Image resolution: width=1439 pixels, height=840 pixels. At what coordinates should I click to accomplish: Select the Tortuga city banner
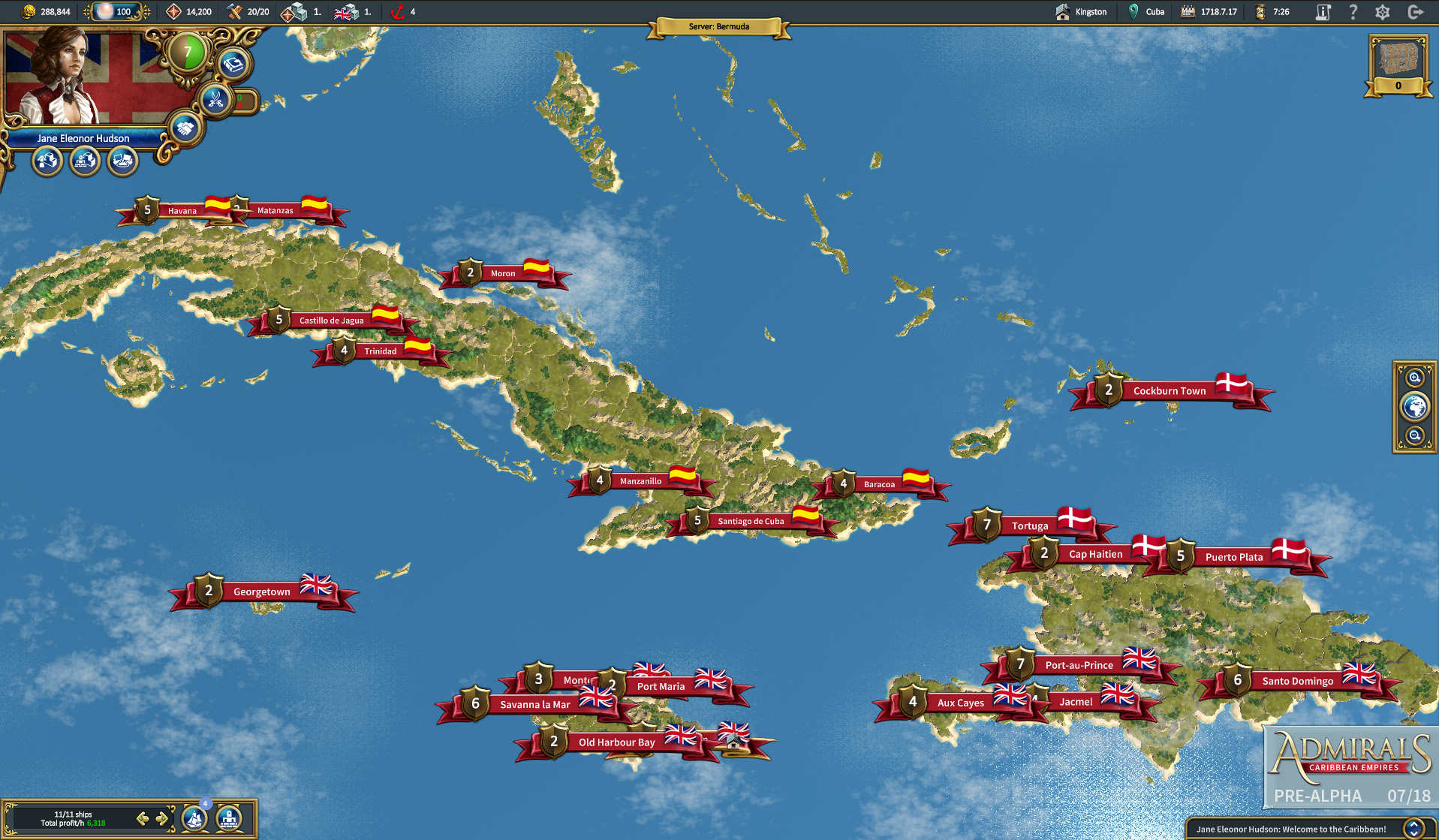coord(1030,526)
